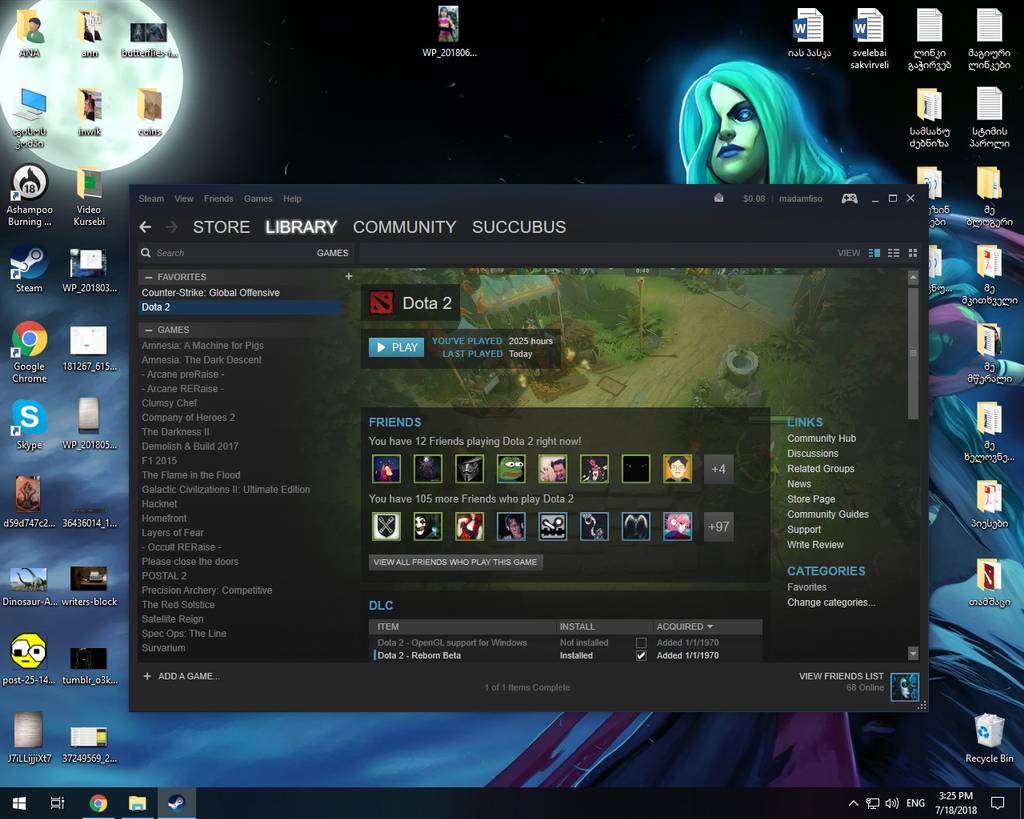
Task: Open View Friends List
Action: tap(840, 676)
